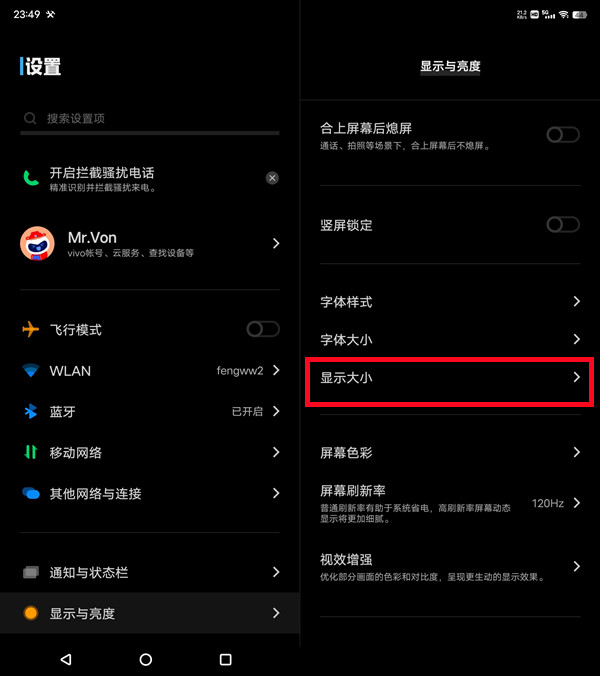Enable 合上屏幕后熄屏 switch
Viewport: 600px width, 676px height.
(x=563, y=135)
